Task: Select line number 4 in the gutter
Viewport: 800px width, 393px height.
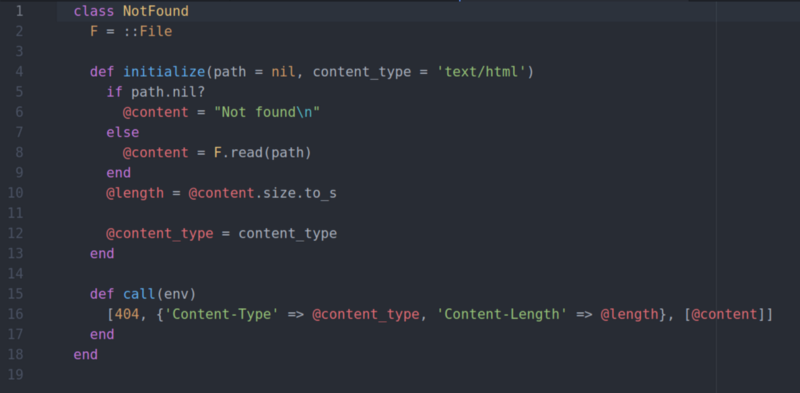Action: click(x=19, y=72)
